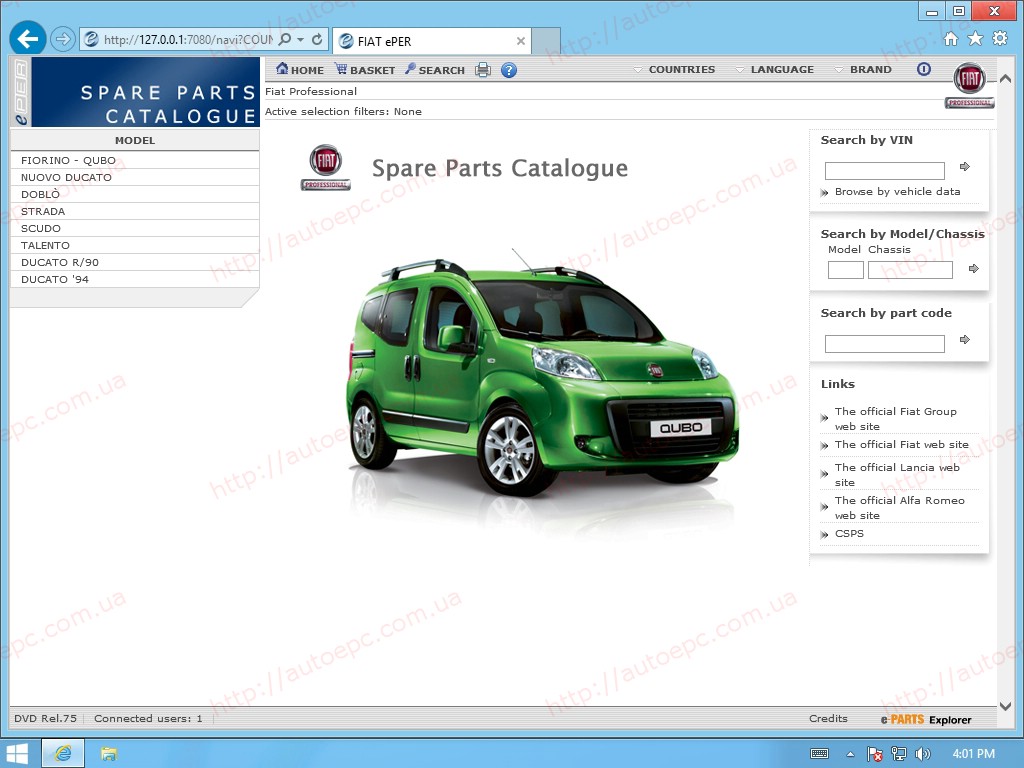Select the FIORINO - QUBO model
This screenshot has height=768, width=1024.
coord(135,160)
